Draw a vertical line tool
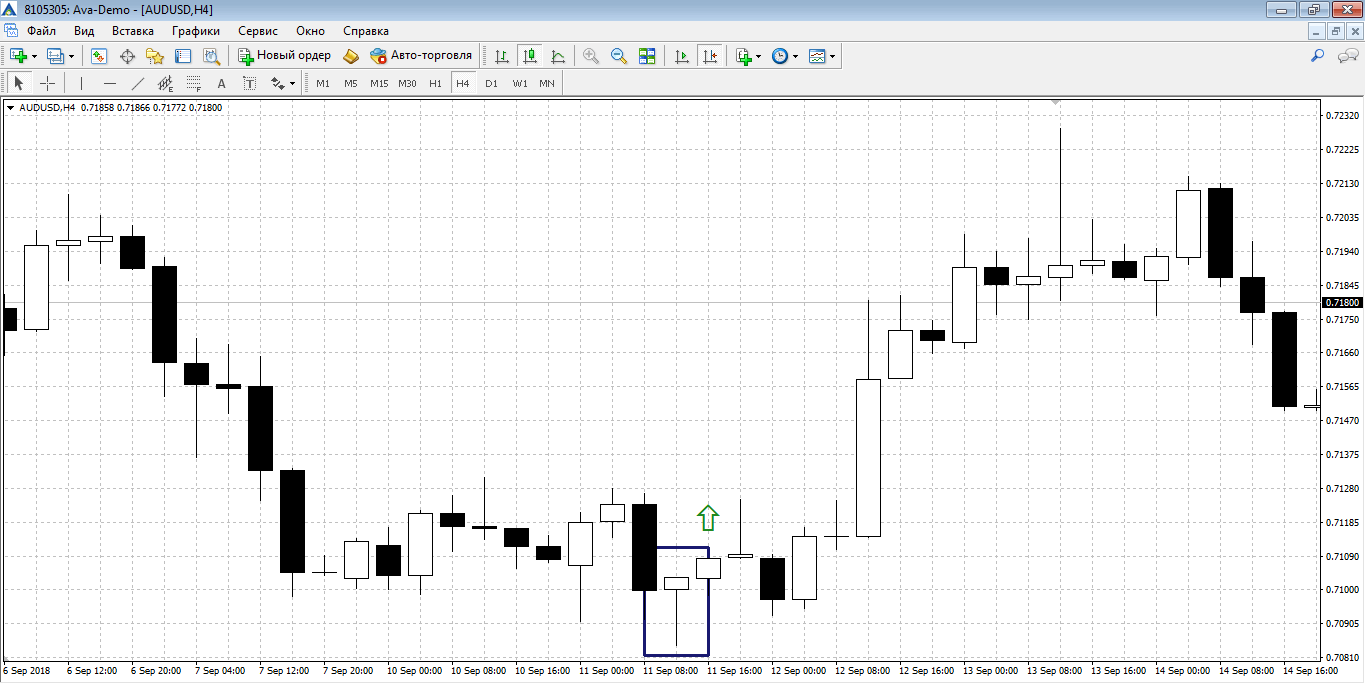 click(x=82, y=83)
